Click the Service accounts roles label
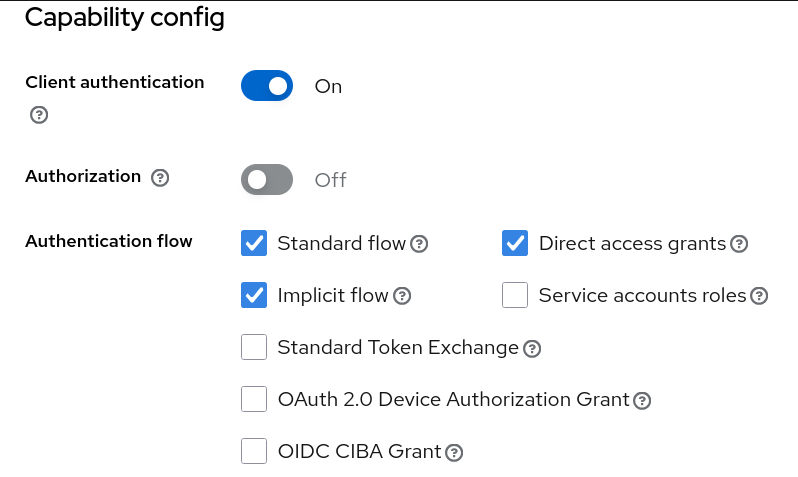The image size is (798, 477). point(642,295)
